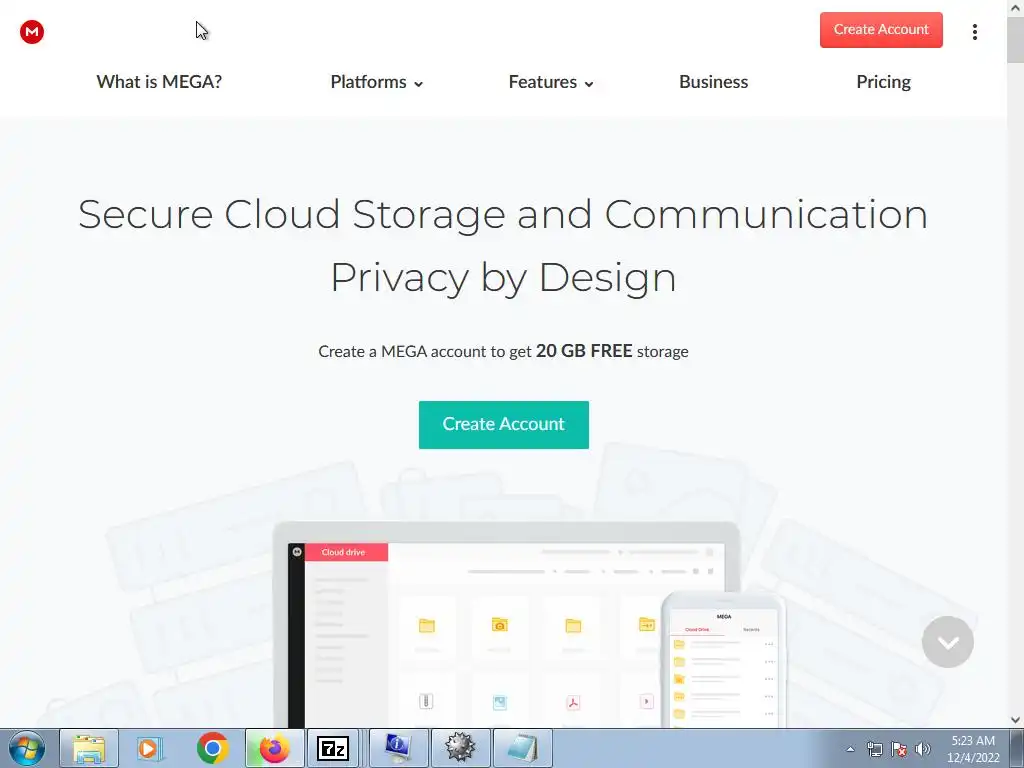This screenshot has height=768, width=1024.
Task: Switch to Firefox in the taskbar
Action: pos(274,748)
